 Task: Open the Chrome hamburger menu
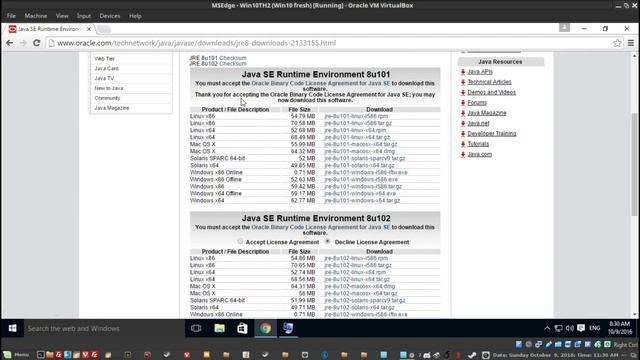tap(631, 43)
